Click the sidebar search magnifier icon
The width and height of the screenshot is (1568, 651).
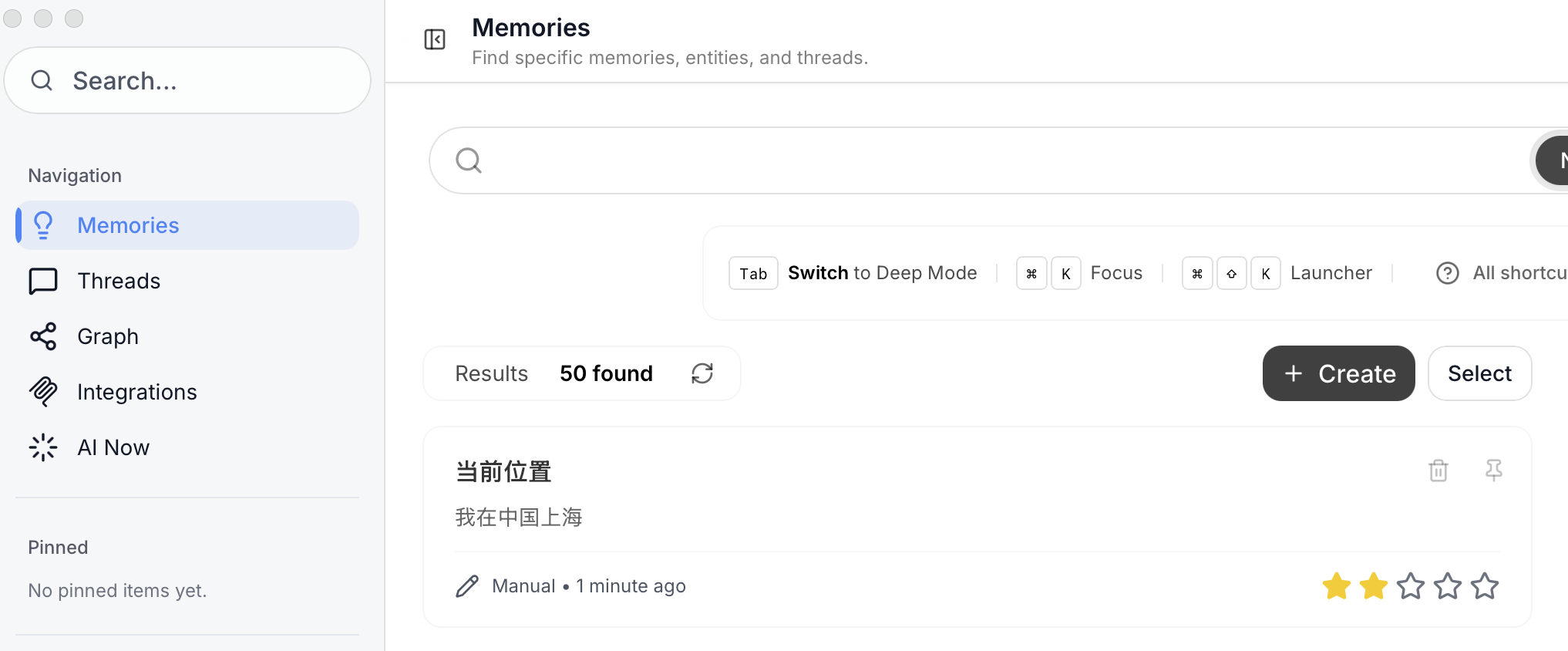tap(42, 80)
